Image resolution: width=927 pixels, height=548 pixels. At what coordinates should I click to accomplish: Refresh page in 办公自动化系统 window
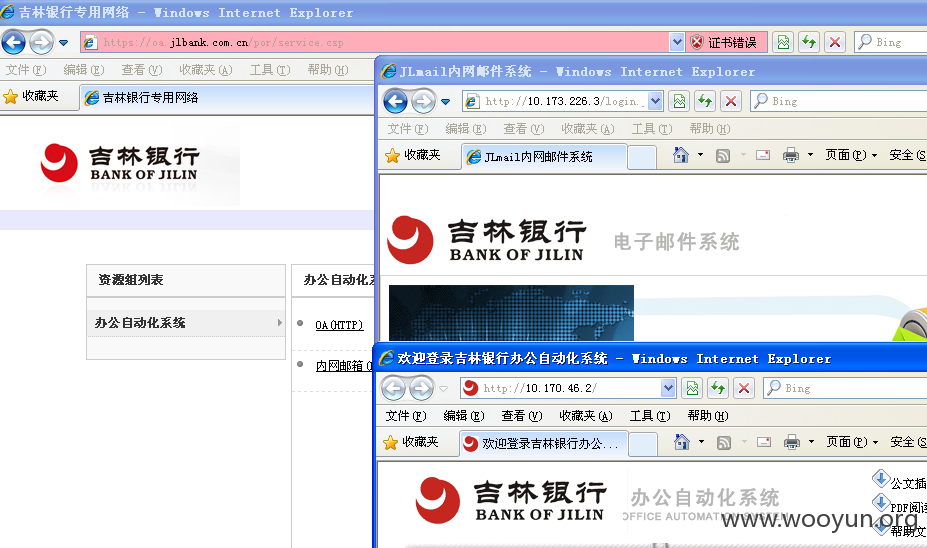[718, 388]
